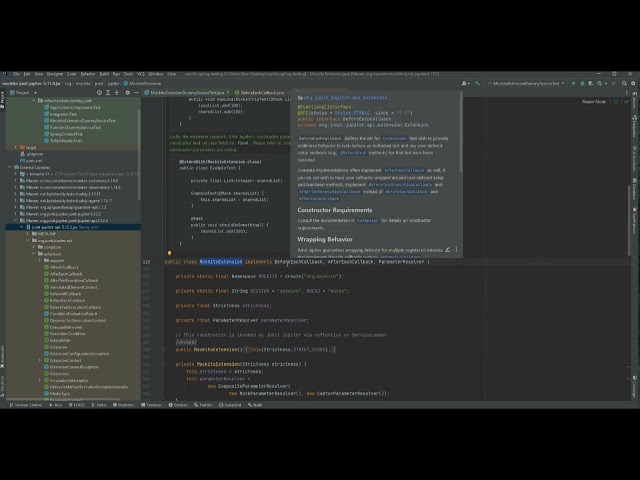Click the Extension link under Constructor Requirements
Image resolution: width=640 pixels, height=480 pixels.
point(368,220)
